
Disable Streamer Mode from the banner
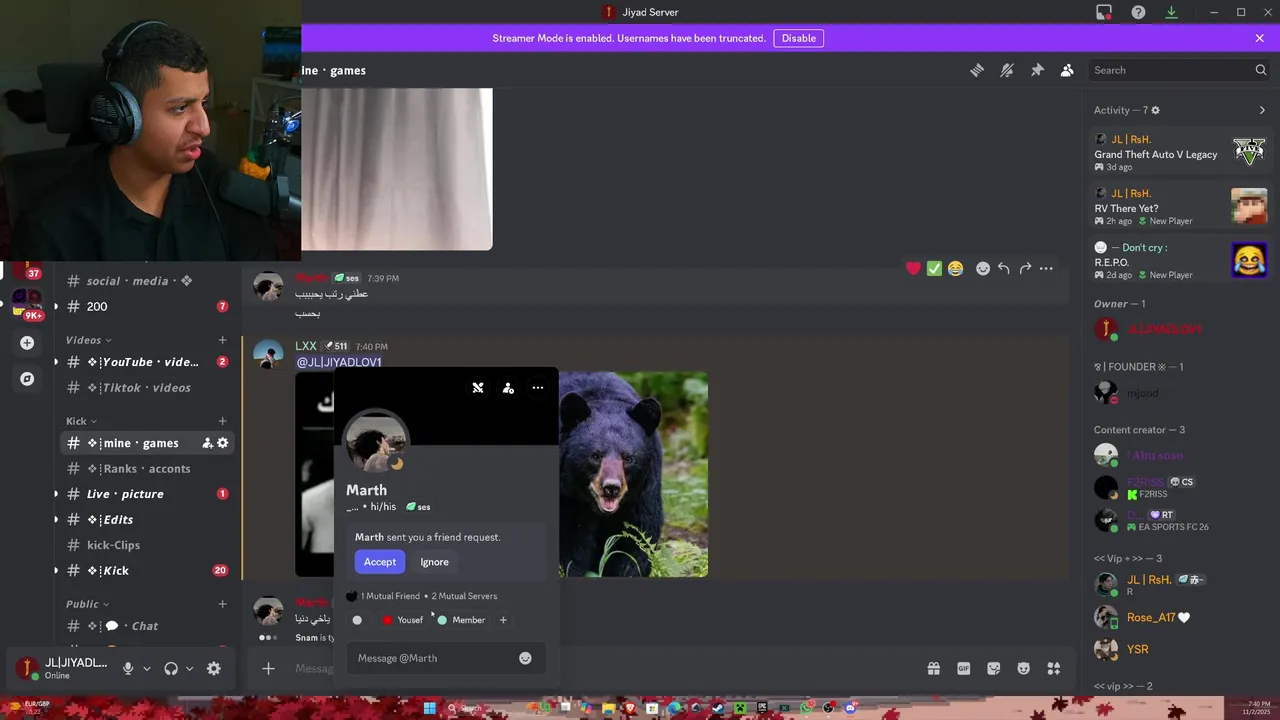tap(798, 38)
